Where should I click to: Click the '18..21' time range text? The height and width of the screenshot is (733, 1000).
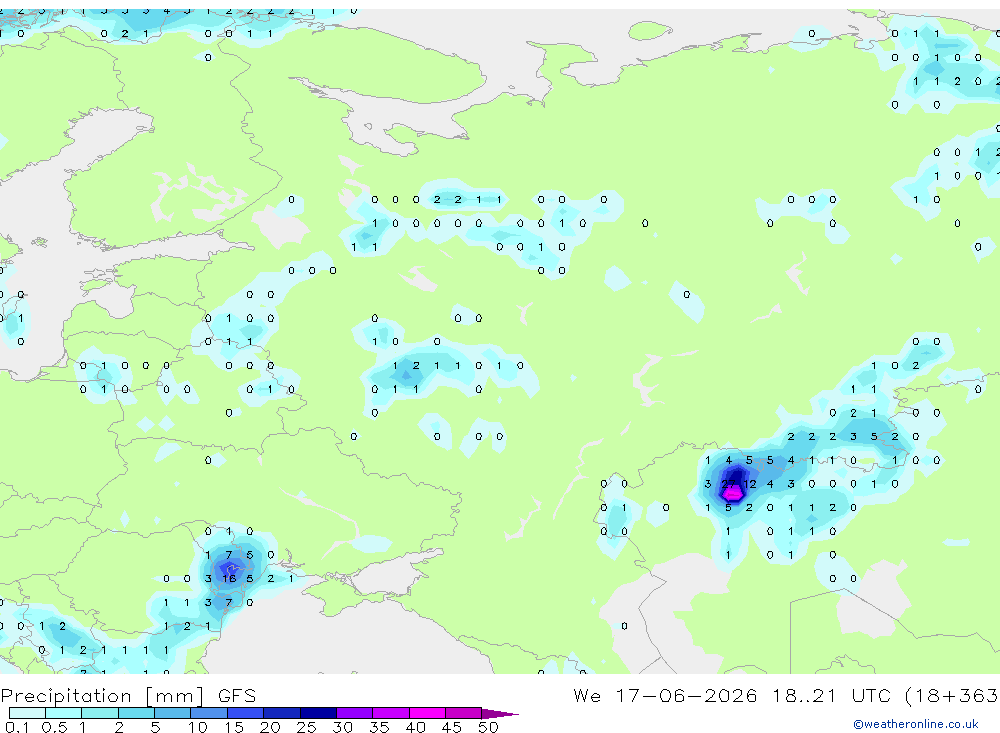click(804, 695)
